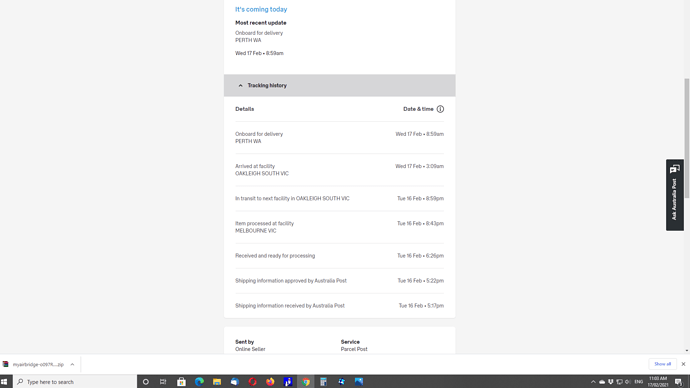Click the ENG language indicator
Screen dimensions: 690x388
(x=639, y=382)
